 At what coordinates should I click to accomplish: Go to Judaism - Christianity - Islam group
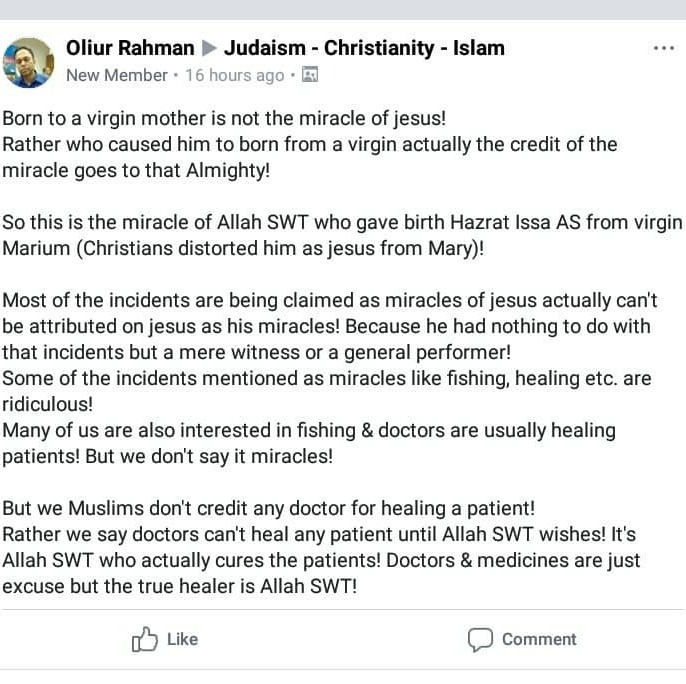(x=364, y=48)
